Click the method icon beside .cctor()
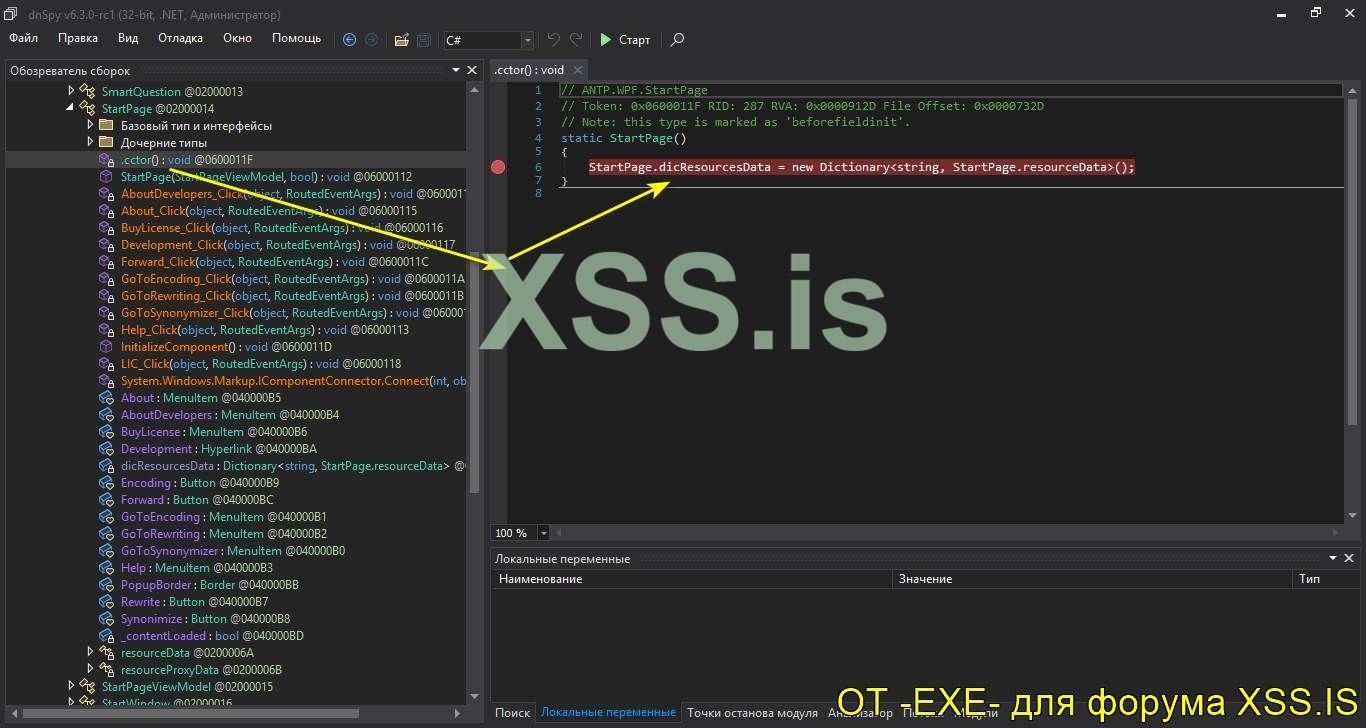 point(106,160)
